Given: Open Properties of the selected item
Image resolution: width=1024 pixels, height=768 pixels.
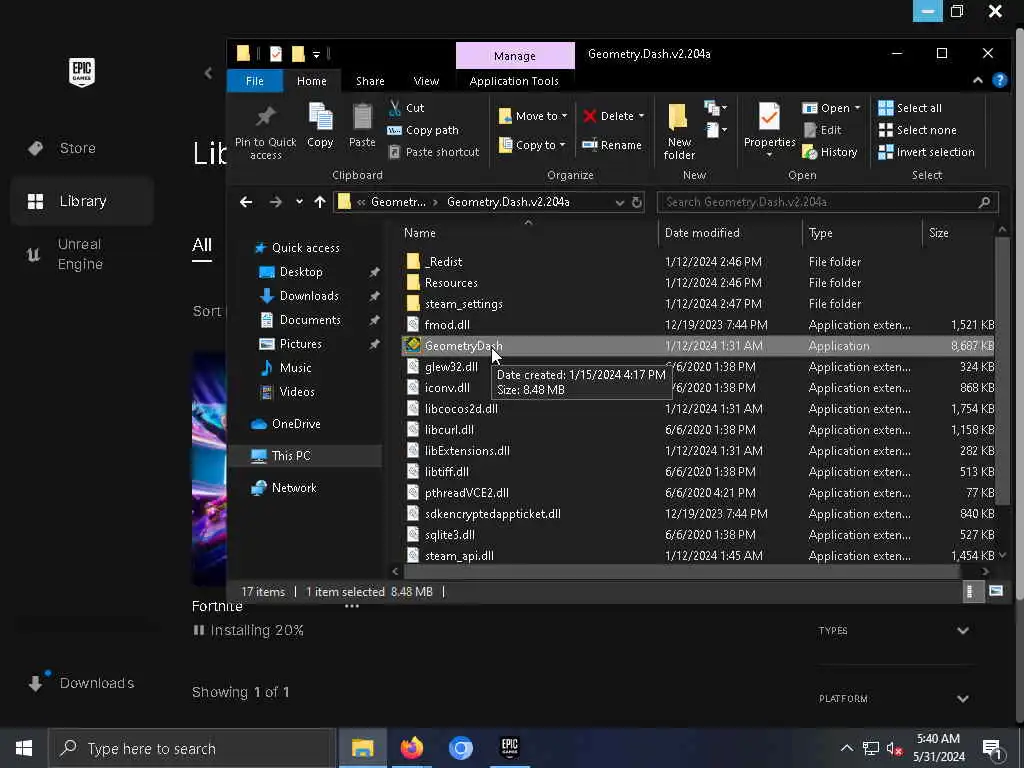Looking at the screenshot, I should tap(769, 129).
